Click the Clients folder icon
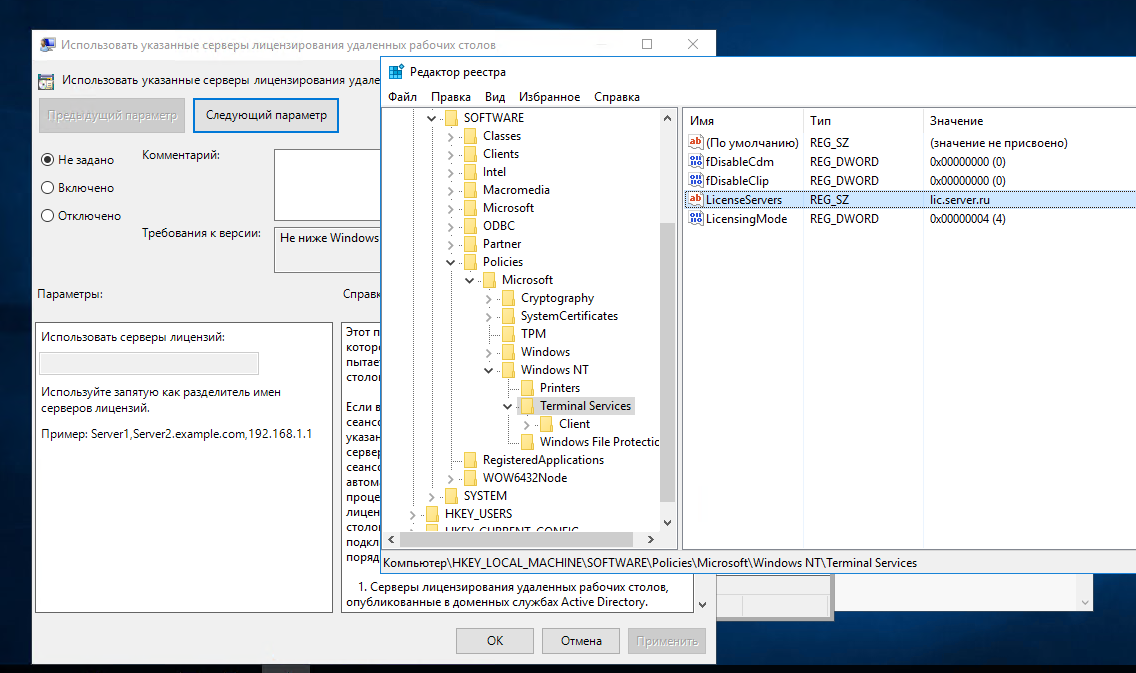The width and height of the screenshot is (1136, 673). click(470, 154)
